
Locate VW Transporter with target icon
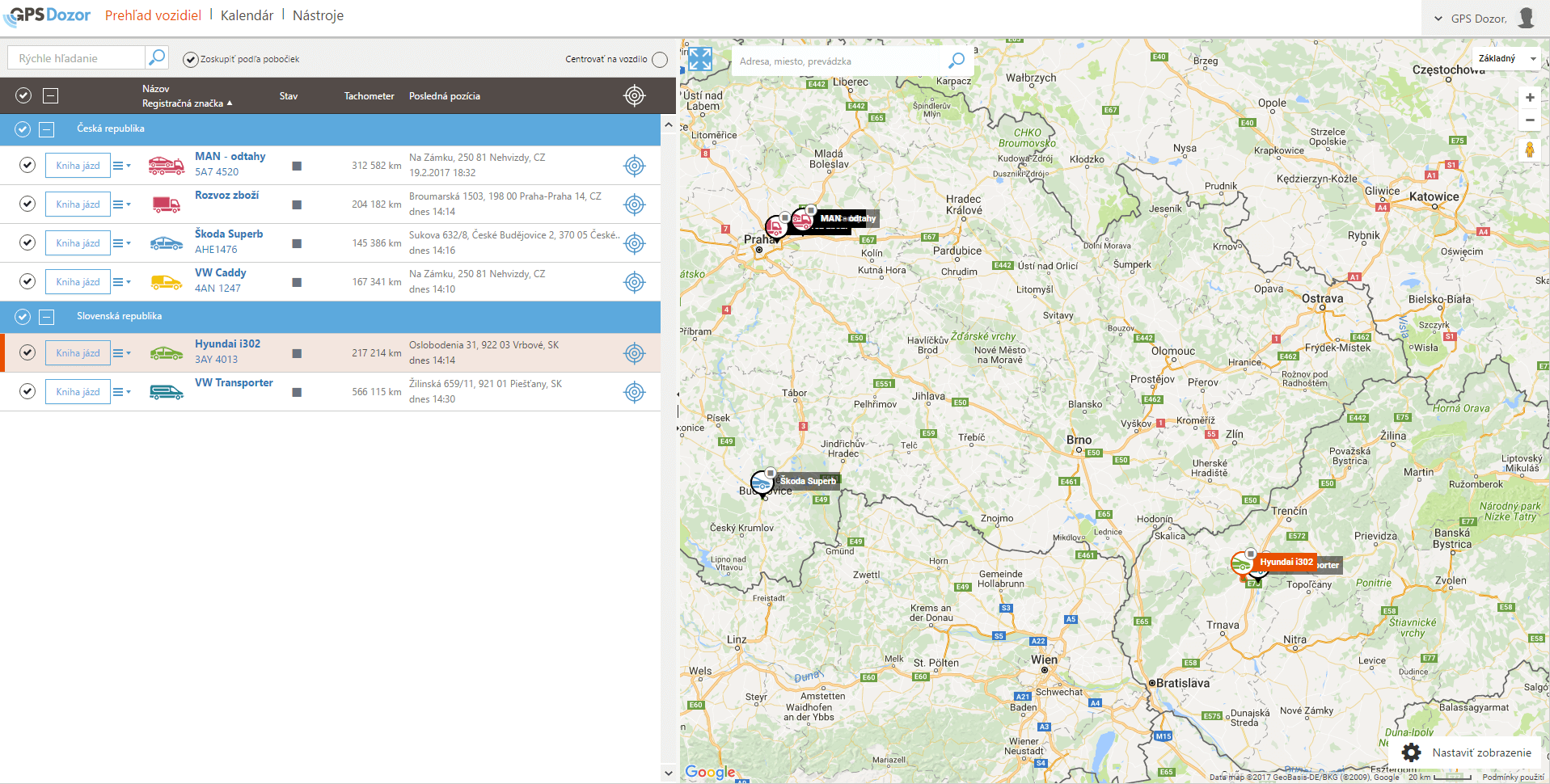[635, 392]
